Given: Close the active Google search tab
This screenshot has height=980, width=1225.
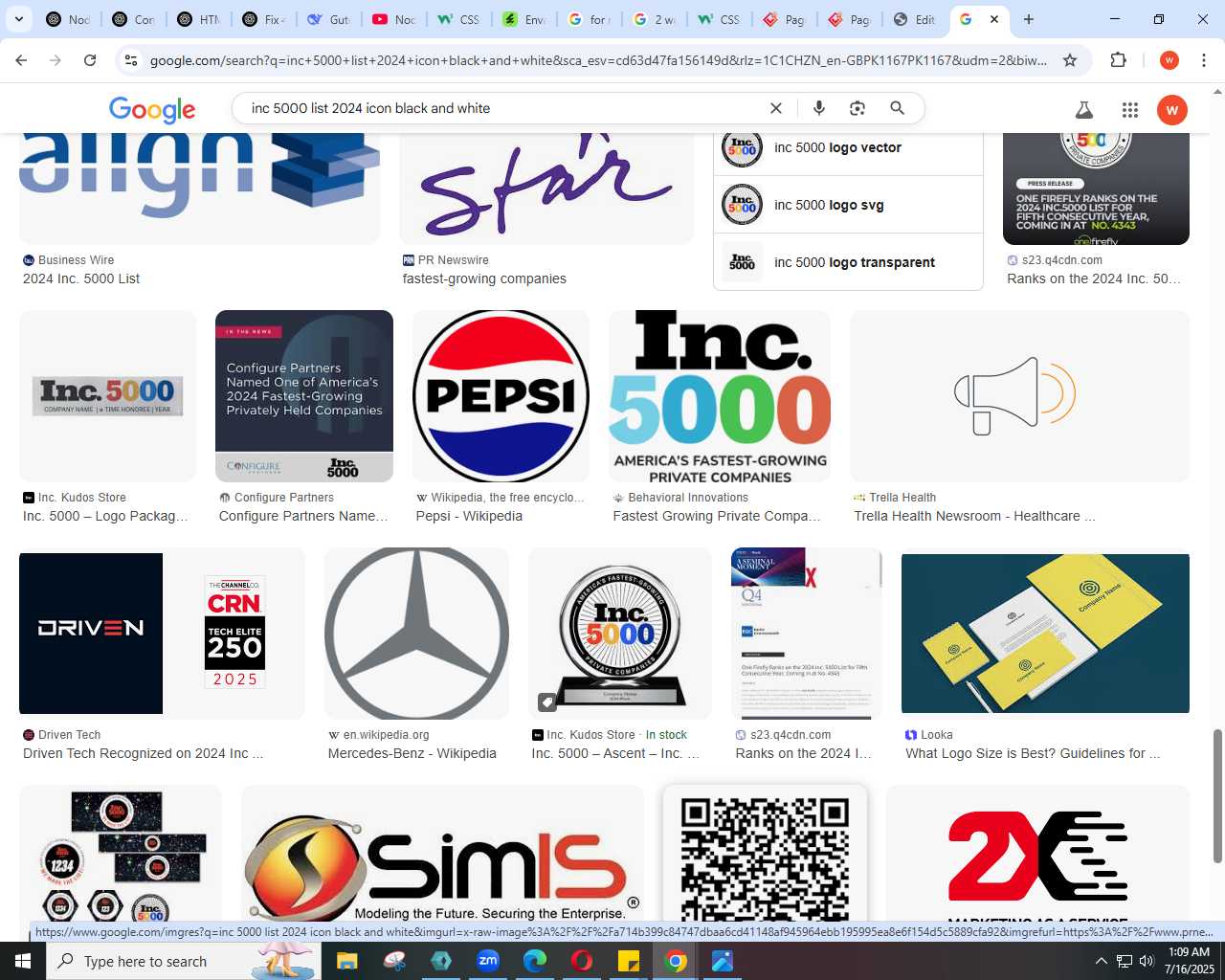Looking at the screenshot, I should pos(994,19).
